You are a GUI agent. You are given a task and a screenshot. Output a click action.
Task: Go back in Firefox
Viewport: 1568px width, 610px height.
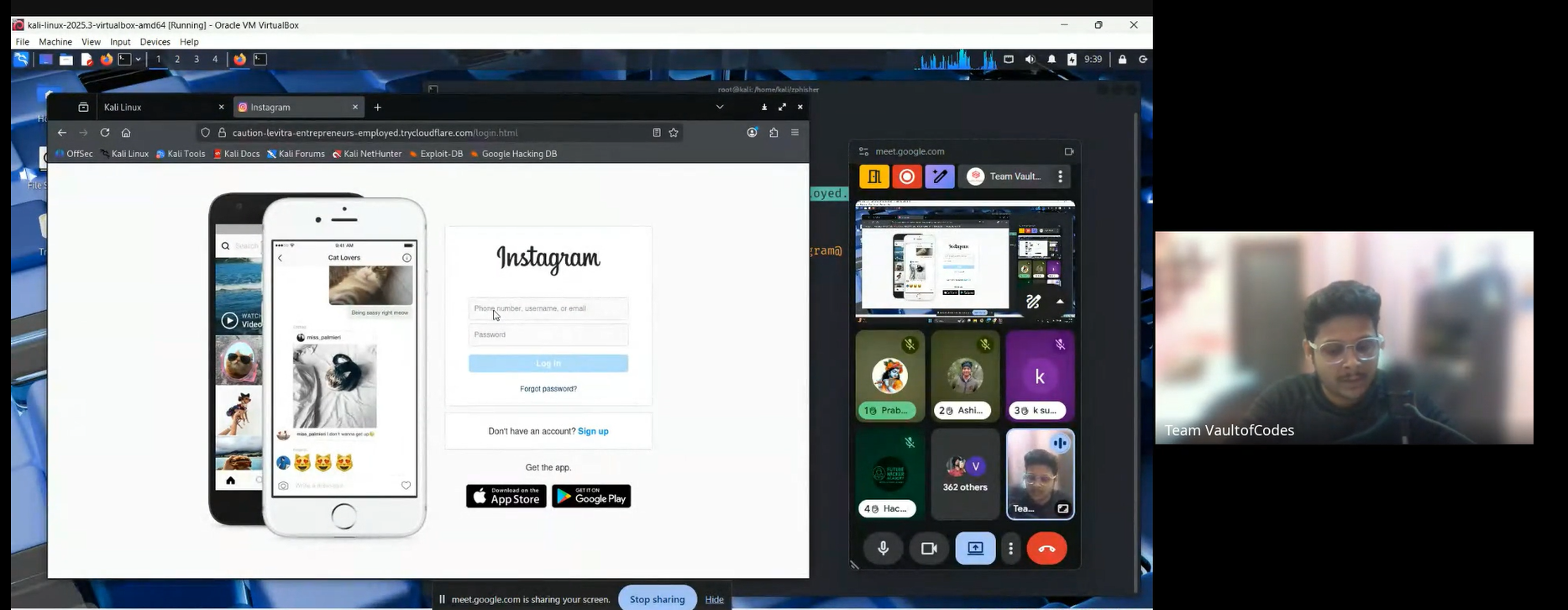(x=61, y=133)
